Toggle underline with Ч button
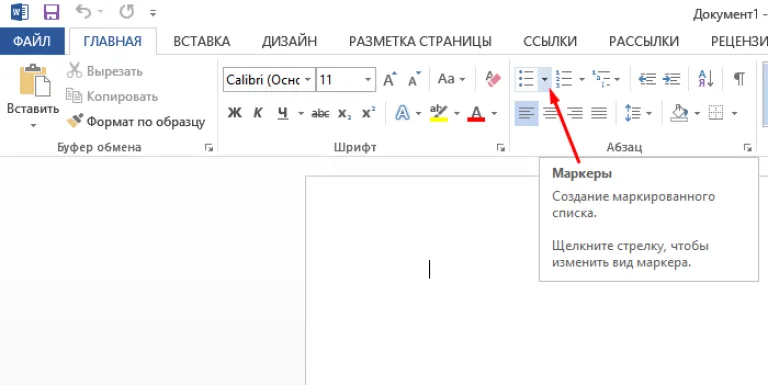This screenshot has height=385, width=768. point(283,114)
